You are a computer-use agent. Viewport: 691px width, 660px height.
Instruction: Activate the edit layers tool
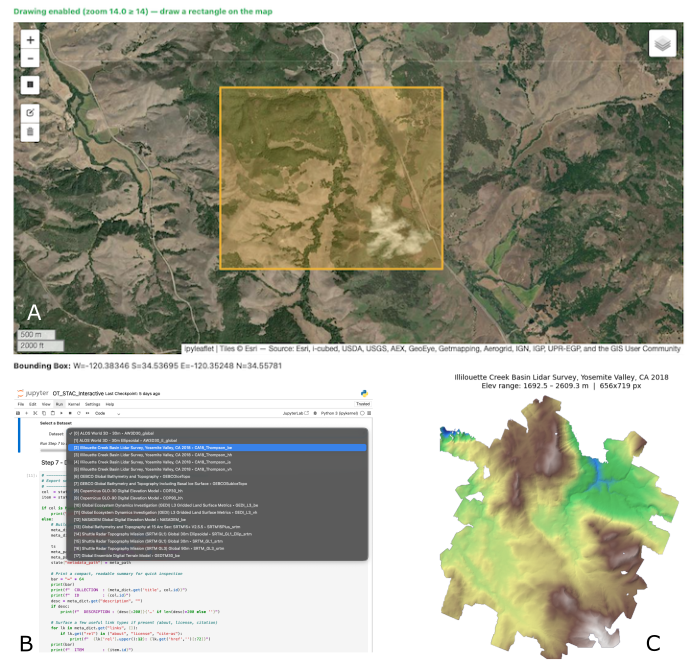30,113
